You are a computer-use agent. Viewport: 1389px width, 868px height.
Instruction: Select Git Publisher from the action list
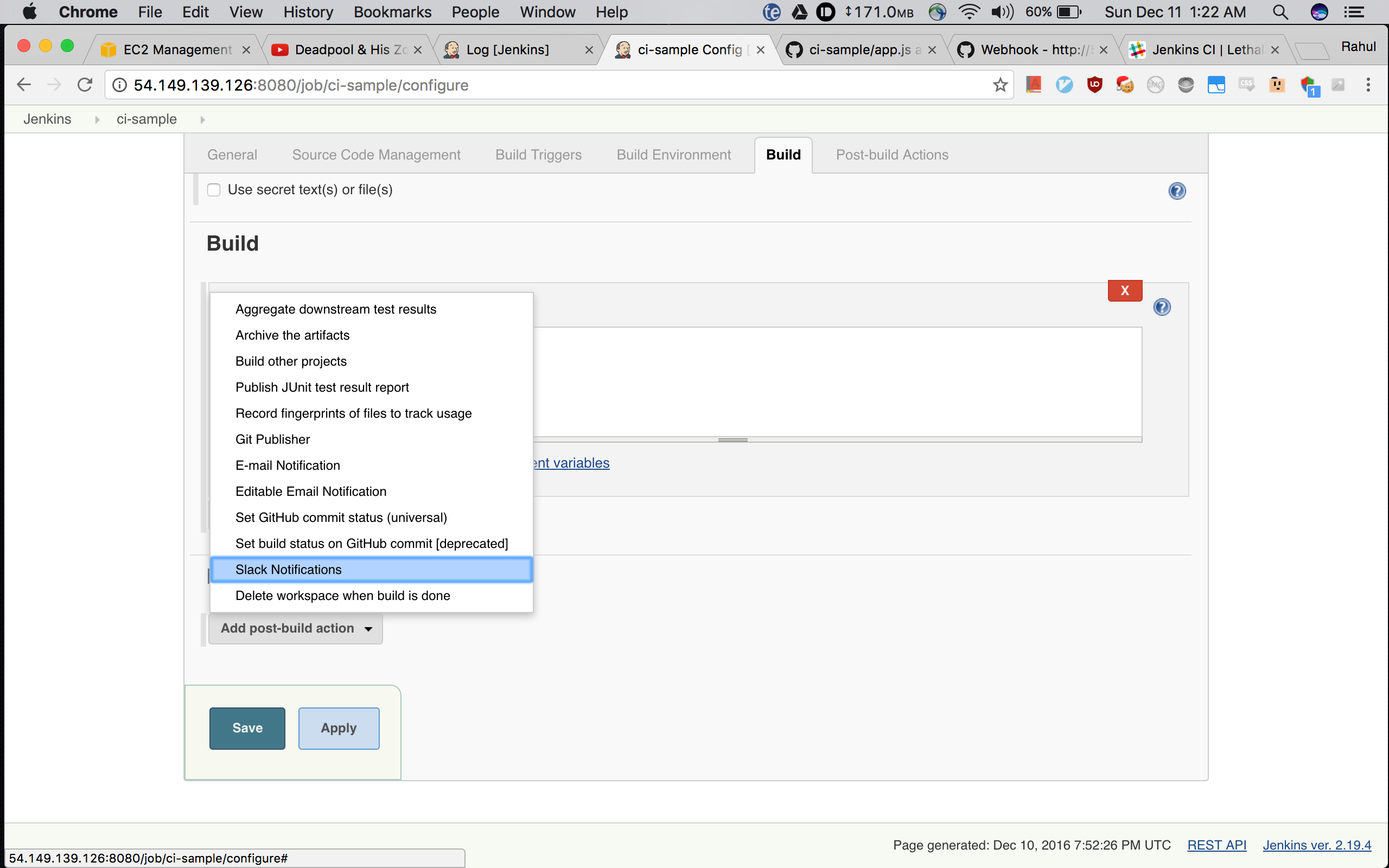(272, 439)
